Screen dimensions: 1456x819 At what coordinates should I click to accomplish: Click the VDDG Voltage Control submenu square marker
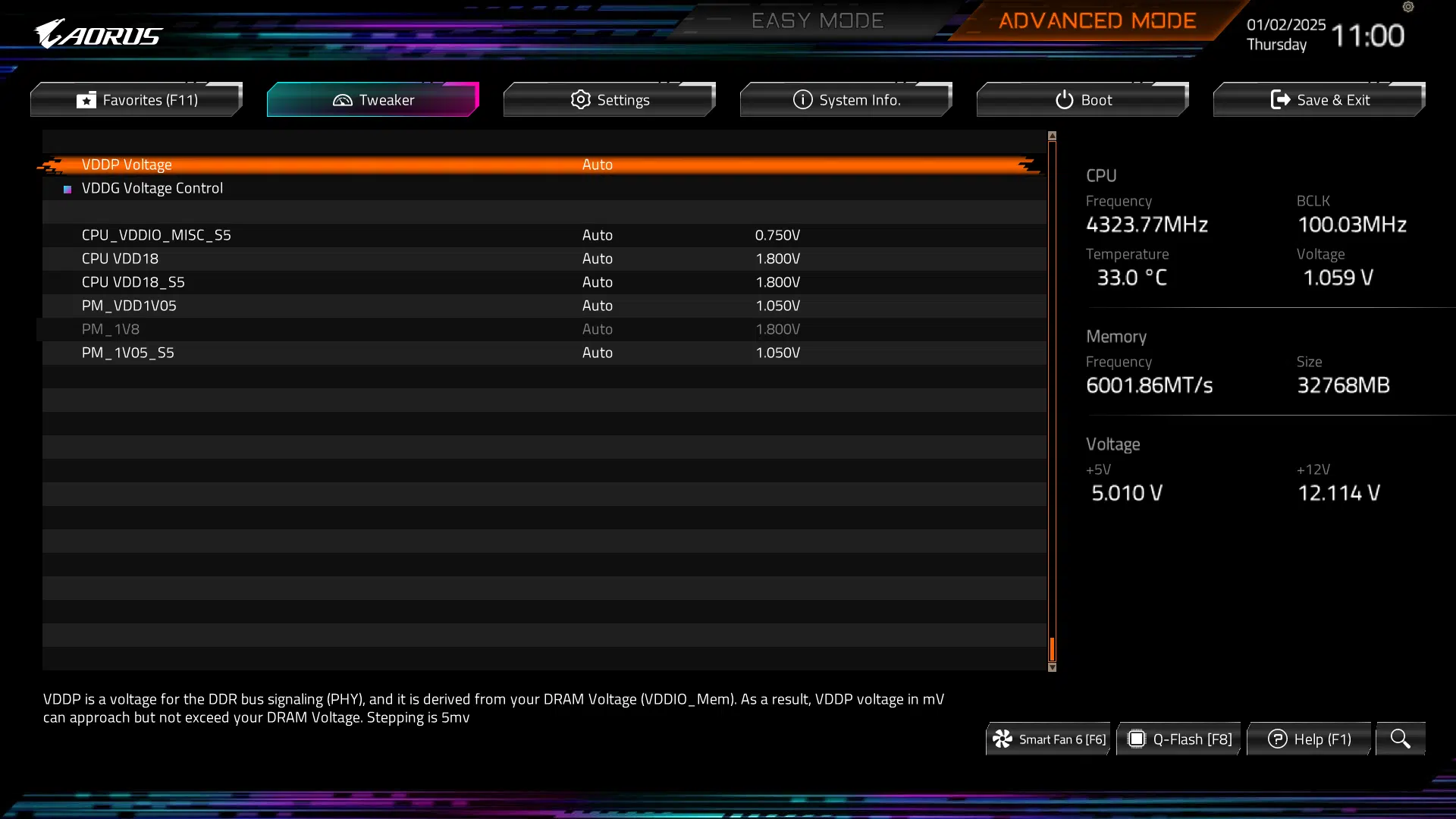click(x=67, y=189)
